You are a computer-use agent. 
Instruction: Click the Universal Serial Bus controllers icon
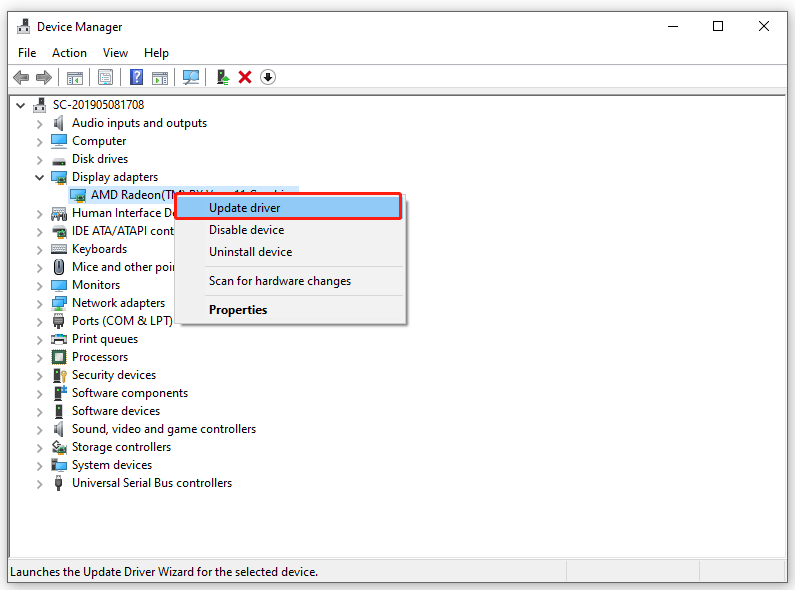[x=59, y=483]
